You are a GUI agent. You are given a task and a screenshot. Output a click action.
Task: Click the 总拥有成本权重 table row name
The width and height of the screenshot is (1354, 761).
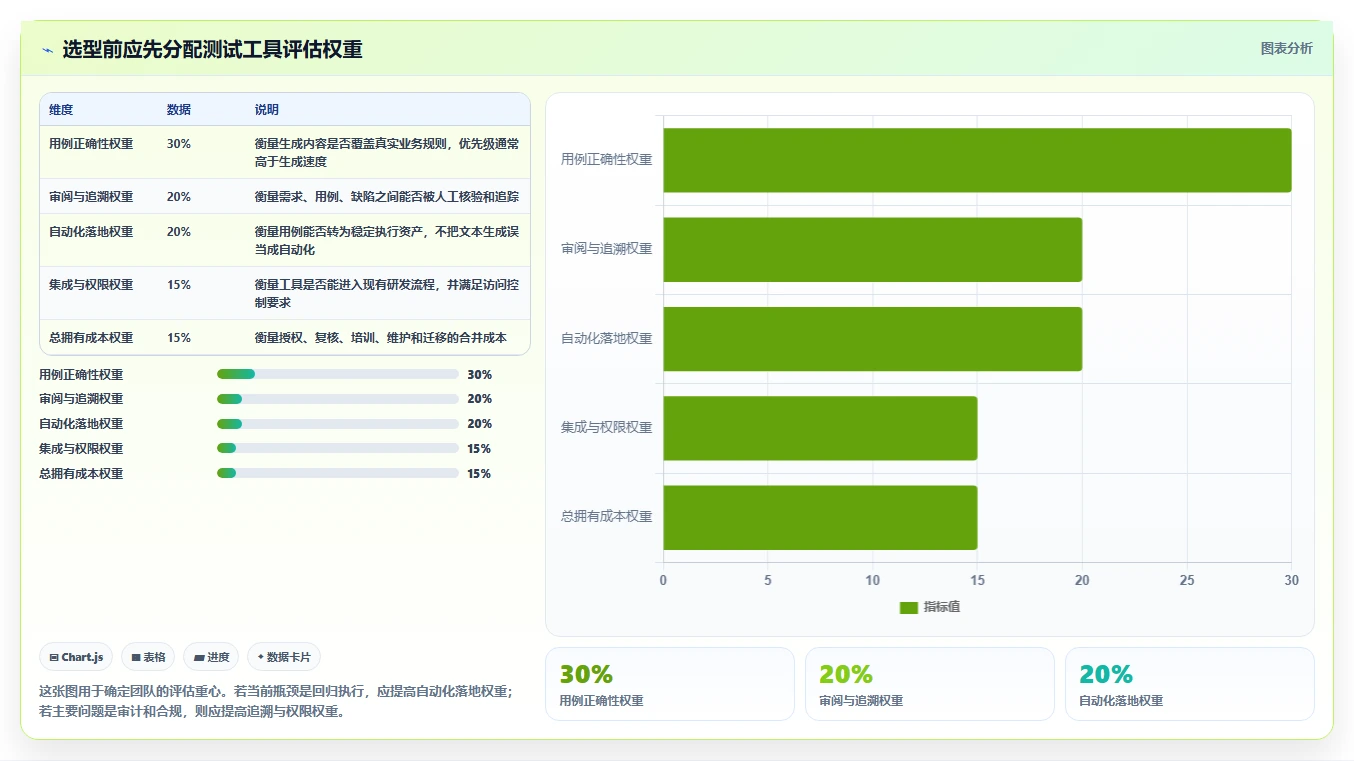pyautogui.click(x=91, y=338)
